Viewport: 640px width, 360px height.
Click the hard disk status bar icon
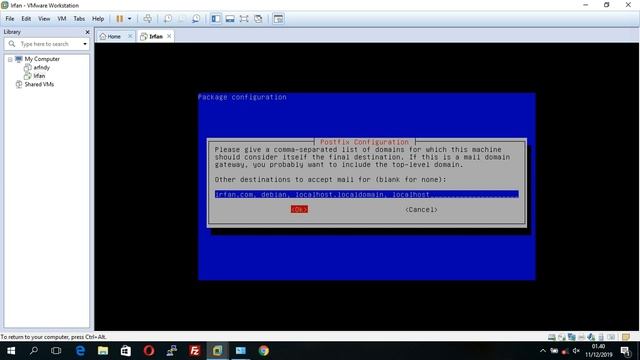pyautogui.click(x=551, y=337)
